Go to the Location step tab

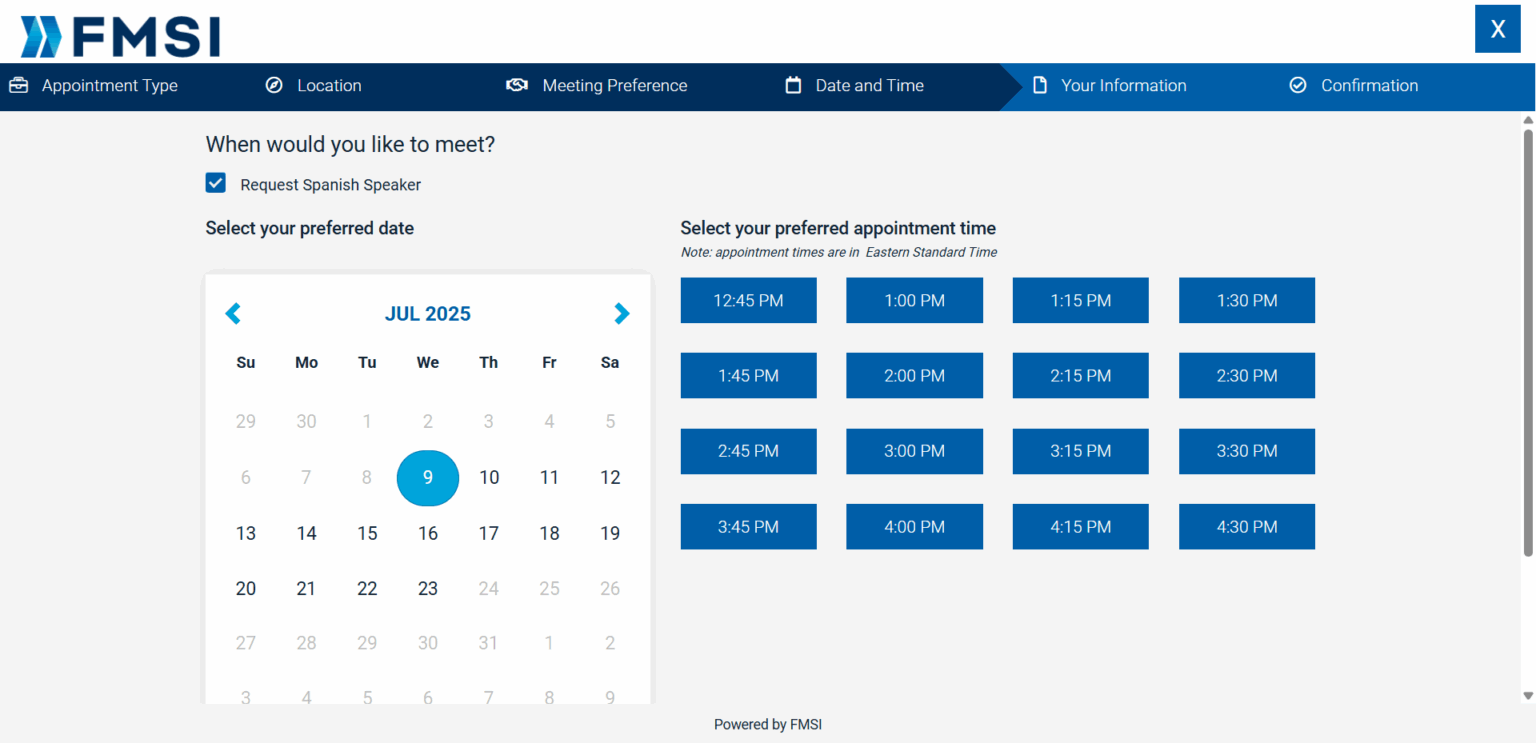329,86
